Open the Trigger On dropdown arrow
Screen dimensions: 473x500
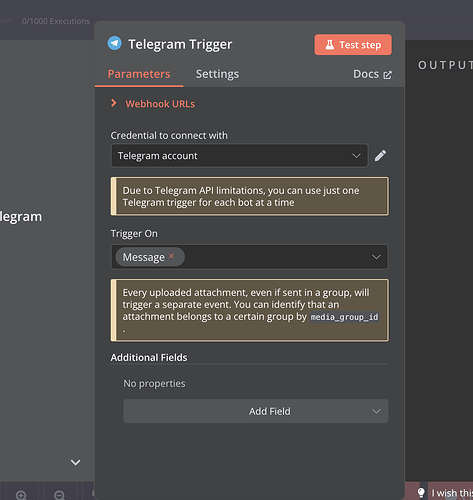pos(376,257)
